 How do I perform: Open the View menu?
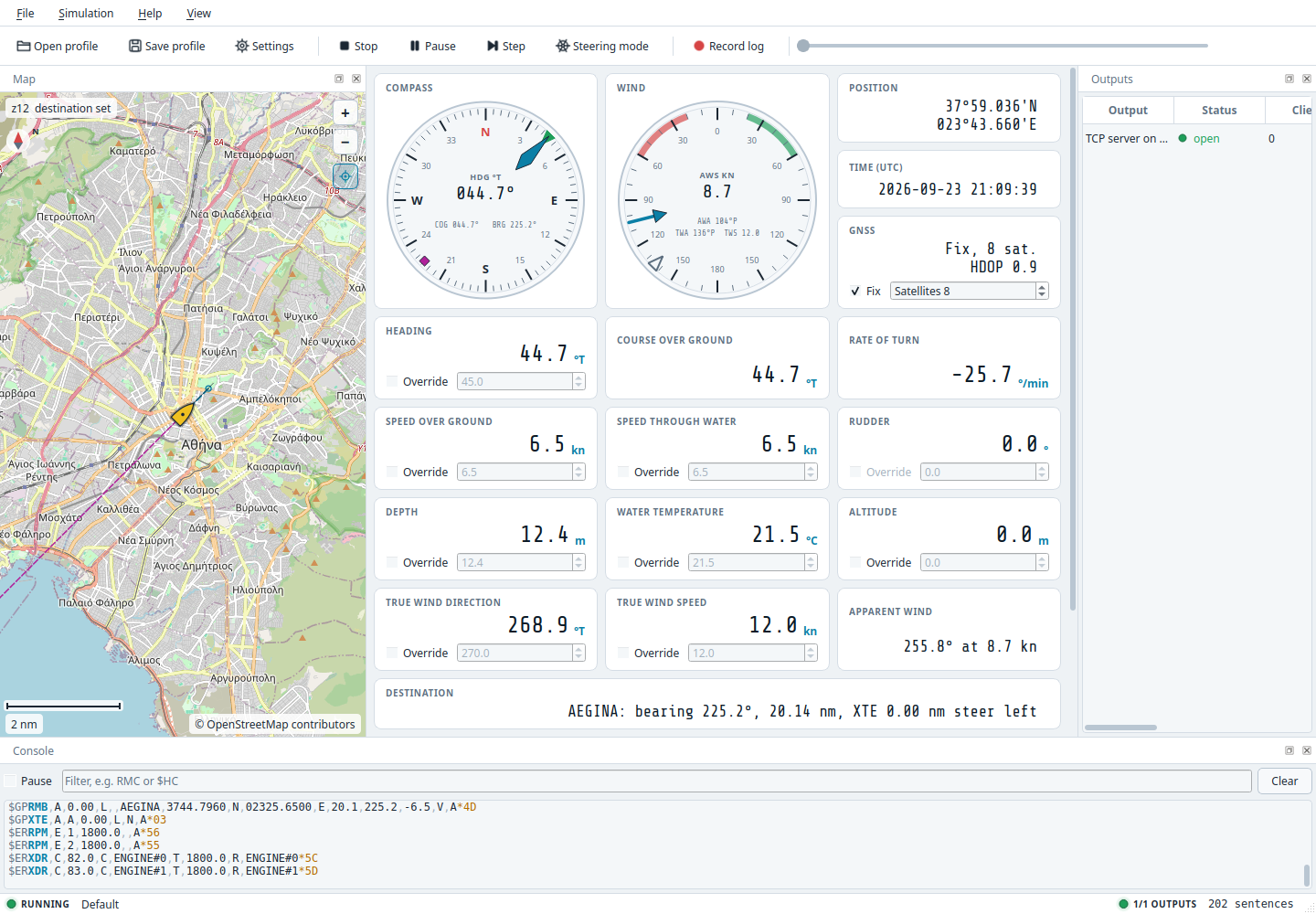(x=198, y=13)
